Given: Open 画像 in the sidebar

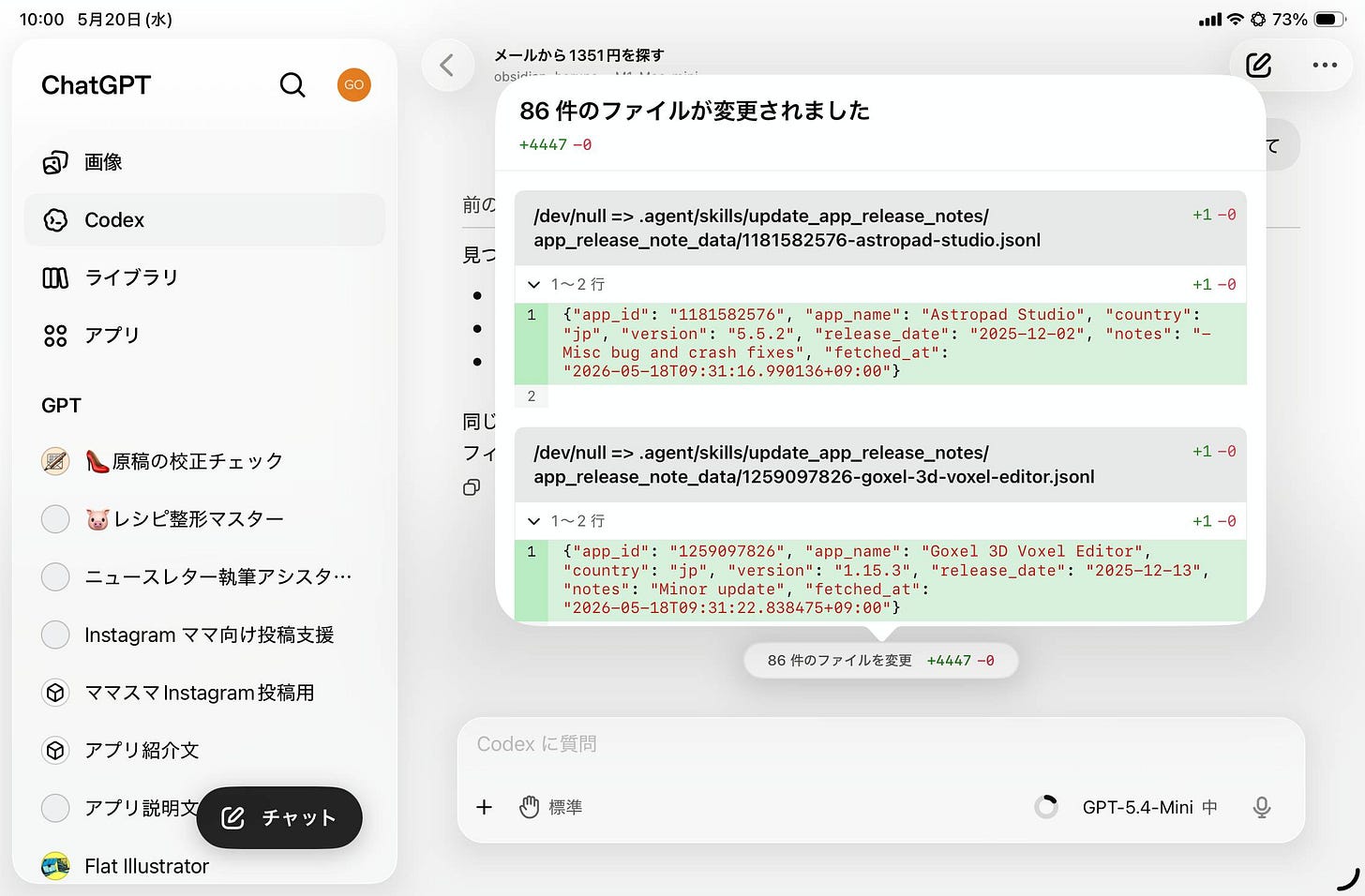Looking at the screenshot, I should click(x=204, y=162).
